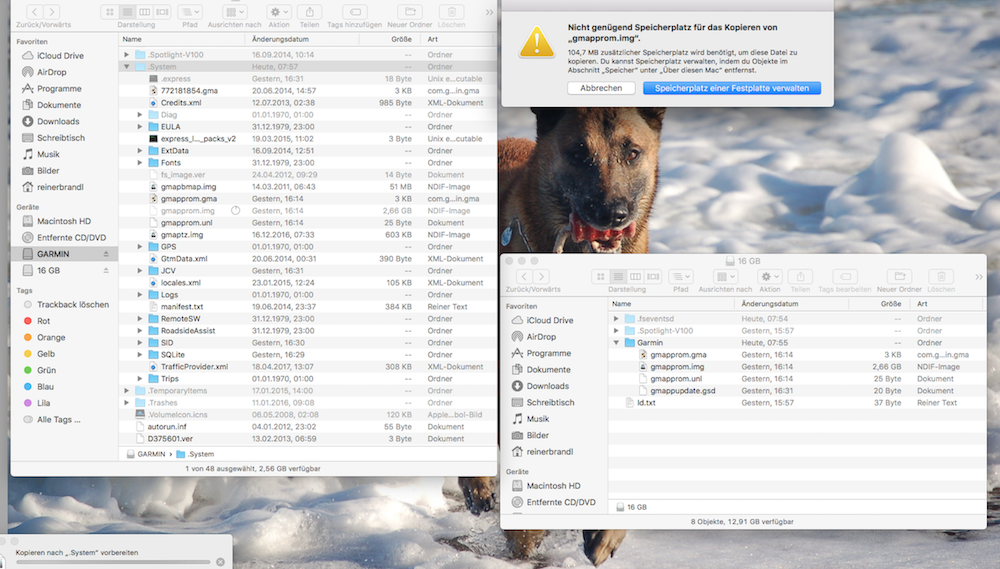Screen dimensions: 1000x569
Task: Select list view in GARMIN window
Action: 127,12
